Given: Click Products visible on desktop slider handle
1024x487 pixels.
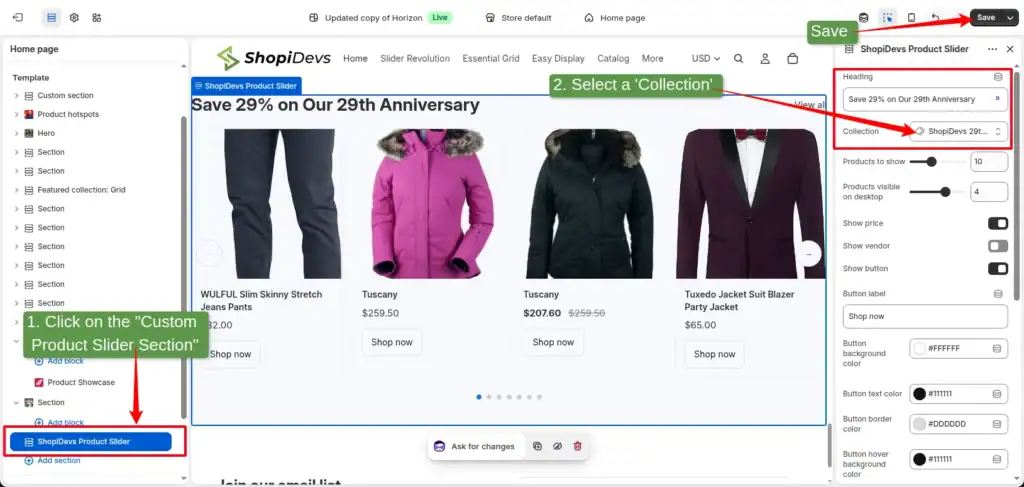Looking at the screenshot, I should (945, 192).
